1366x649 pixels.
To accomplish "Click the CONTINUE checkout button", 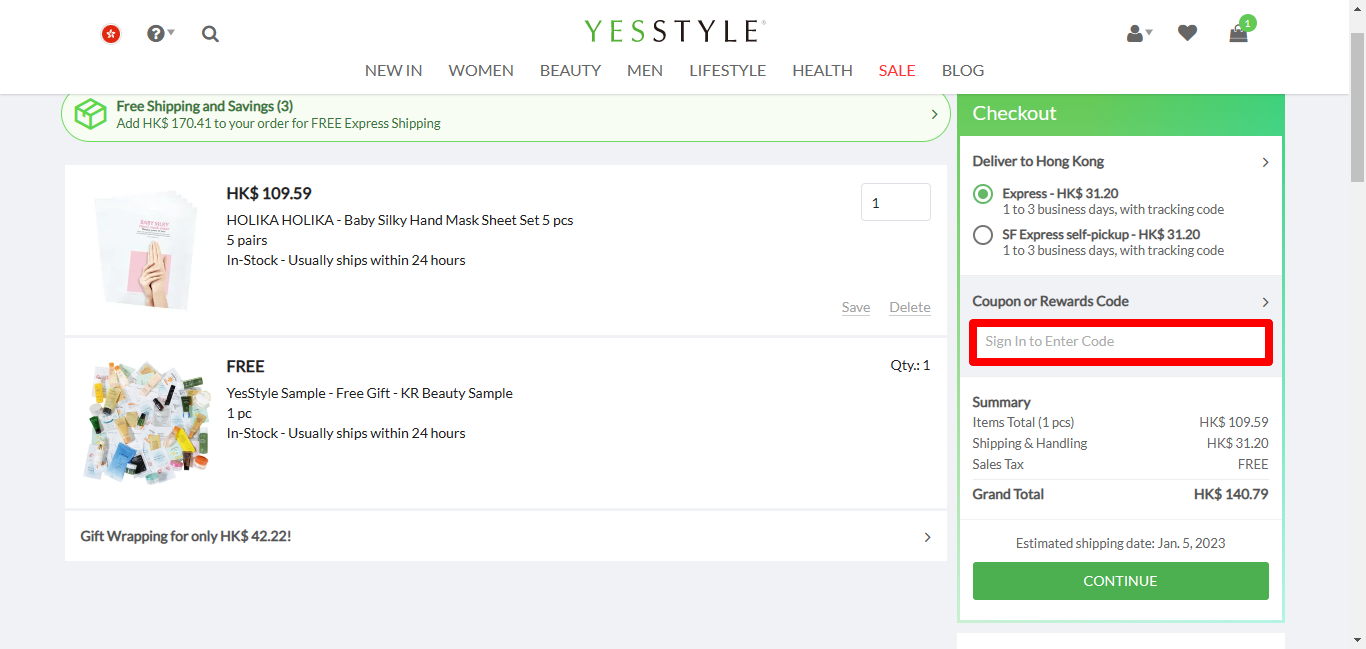I will click(1120, 581).
